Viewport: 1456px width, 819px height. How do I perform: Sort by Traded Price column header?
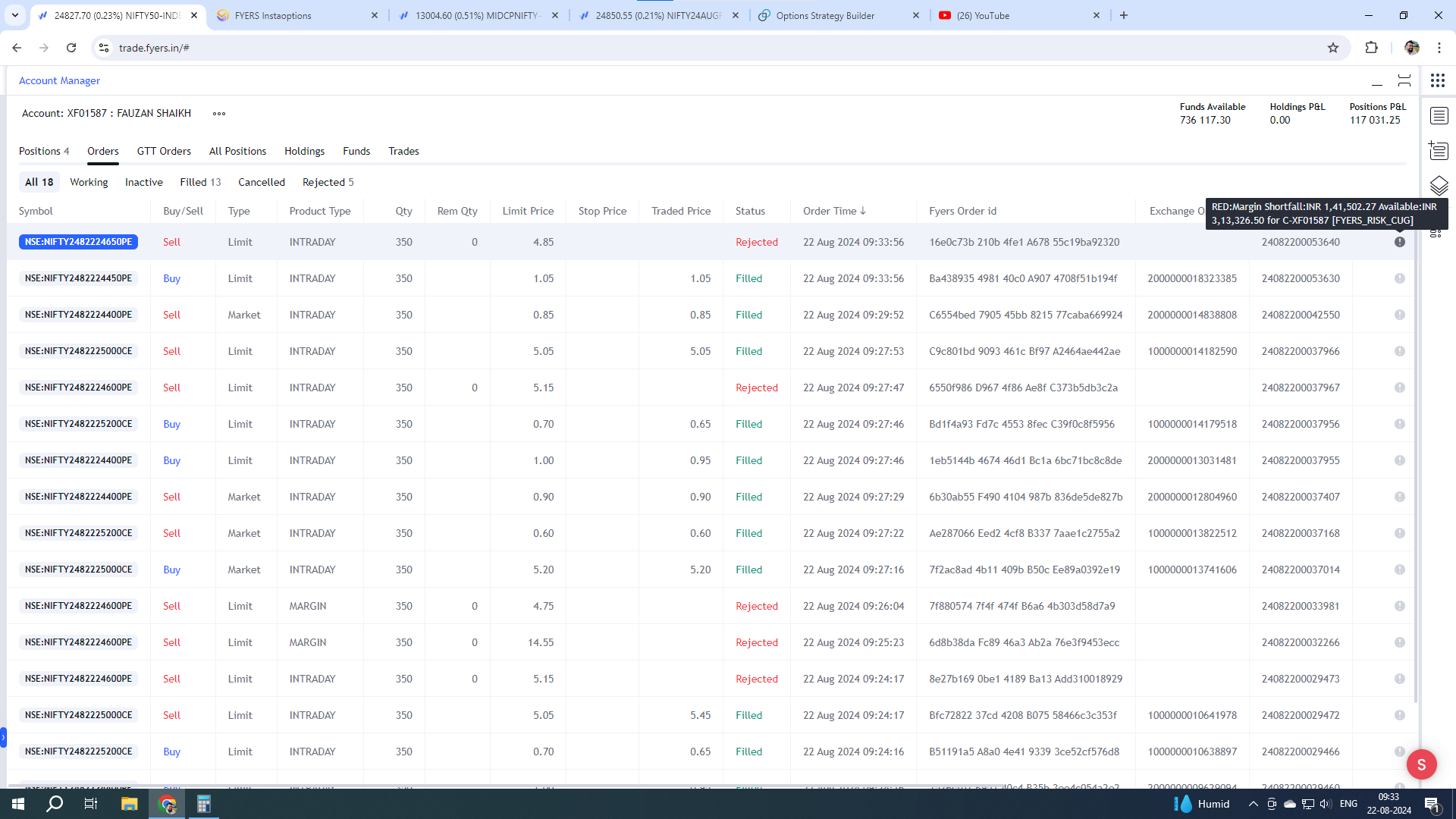(x=681, y=211)
